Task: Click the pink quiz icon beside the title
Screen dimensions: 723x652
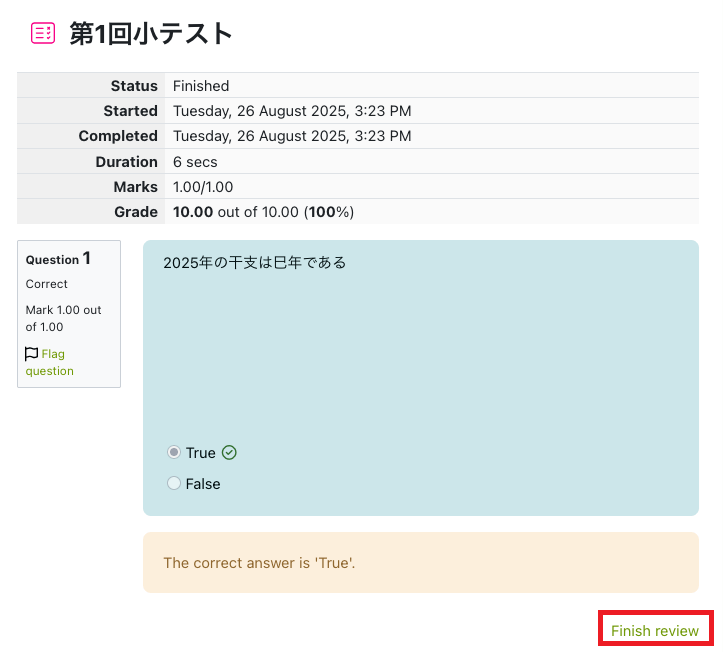Action: point(43,34)
